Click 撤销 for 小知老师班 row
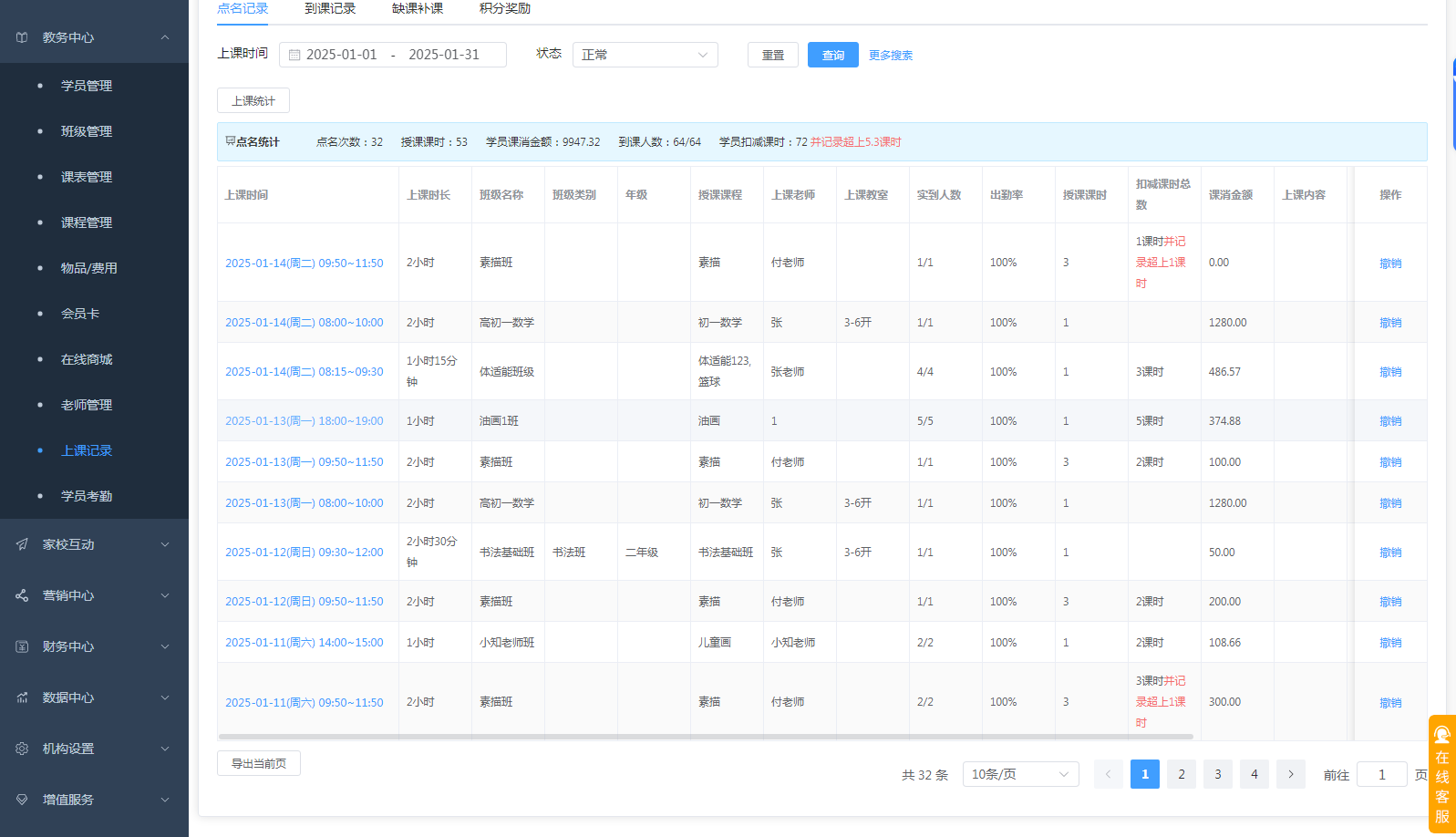1456x837 pixels. pos(1390,643)
